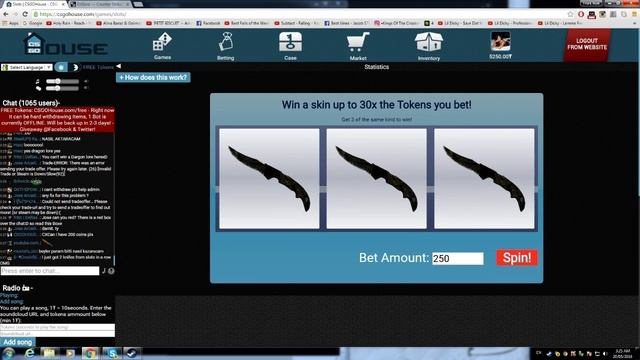Click the LOGOUT FROM WEBSITE button

point(587,44)
